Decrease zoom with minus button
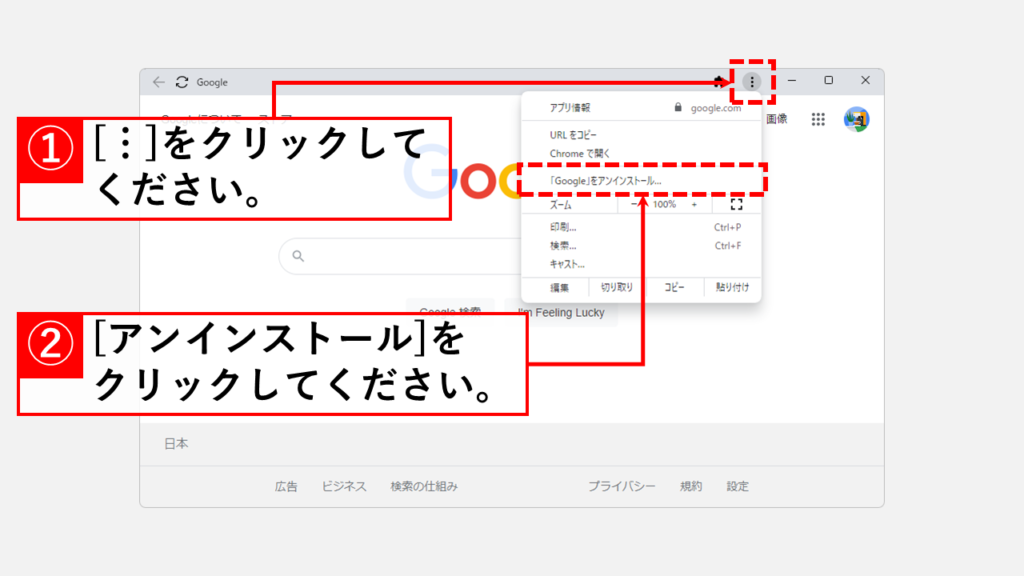 pyautogui.click(x=634, y=204)
